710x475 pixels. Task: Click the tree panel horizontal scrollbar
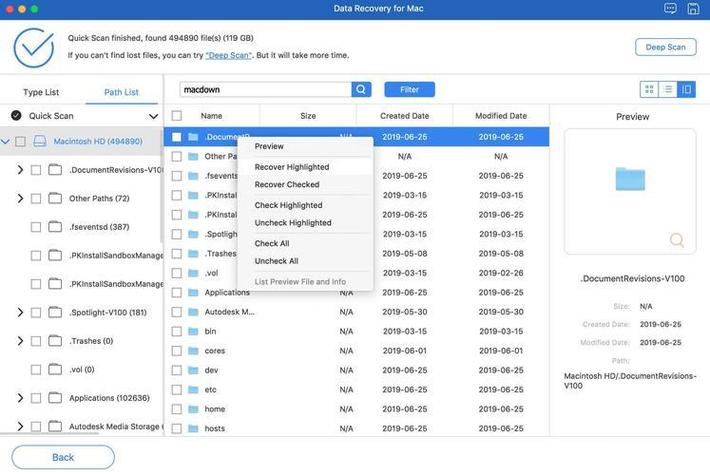coord(50,433)
